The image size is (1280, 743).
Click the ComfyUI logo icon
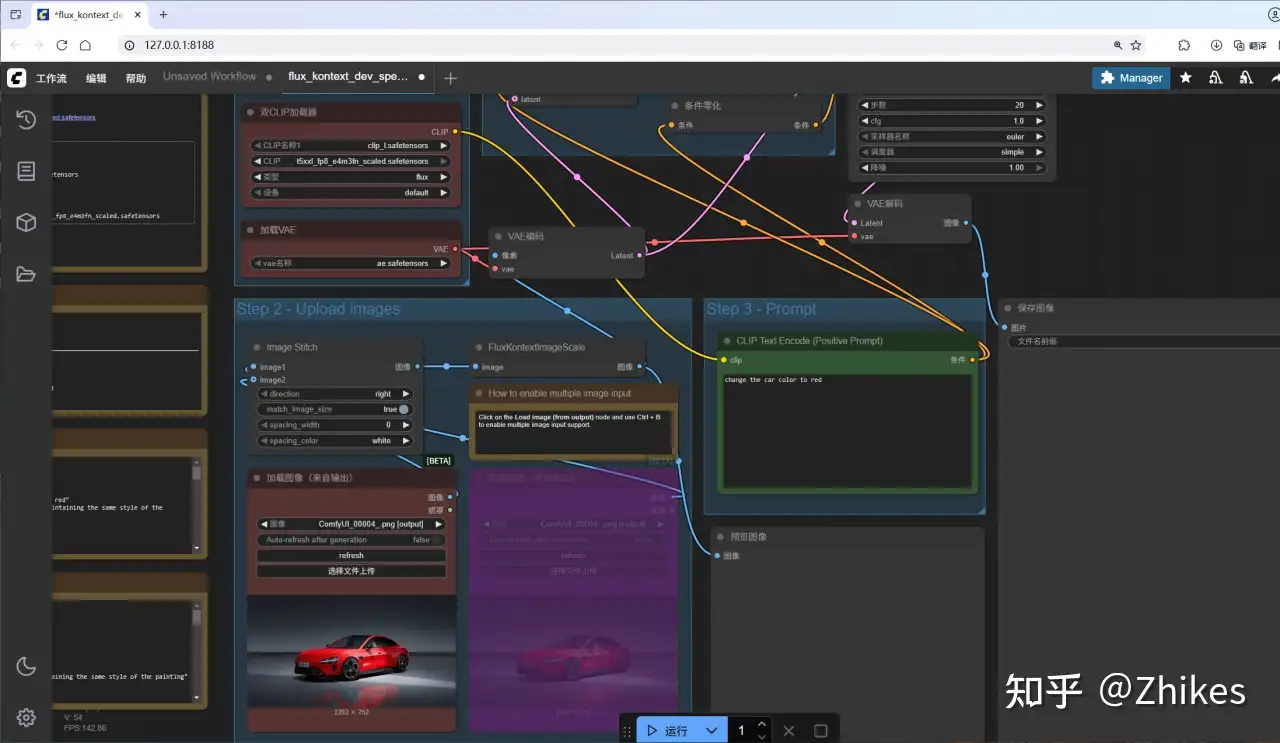click(x=16, y=78)
